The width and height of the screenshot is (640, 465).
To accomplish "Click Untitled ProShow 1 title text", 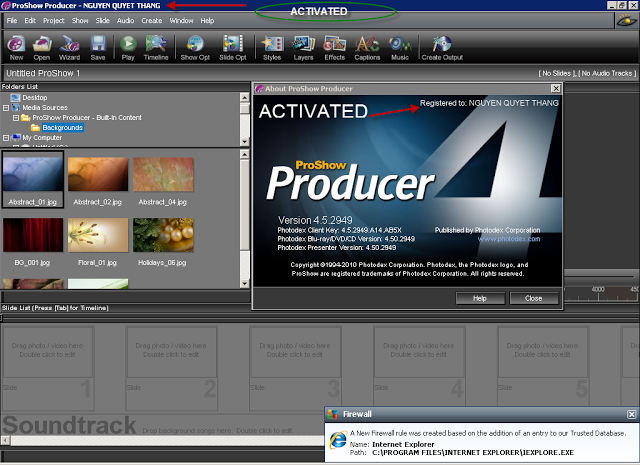I will point(43,73).
